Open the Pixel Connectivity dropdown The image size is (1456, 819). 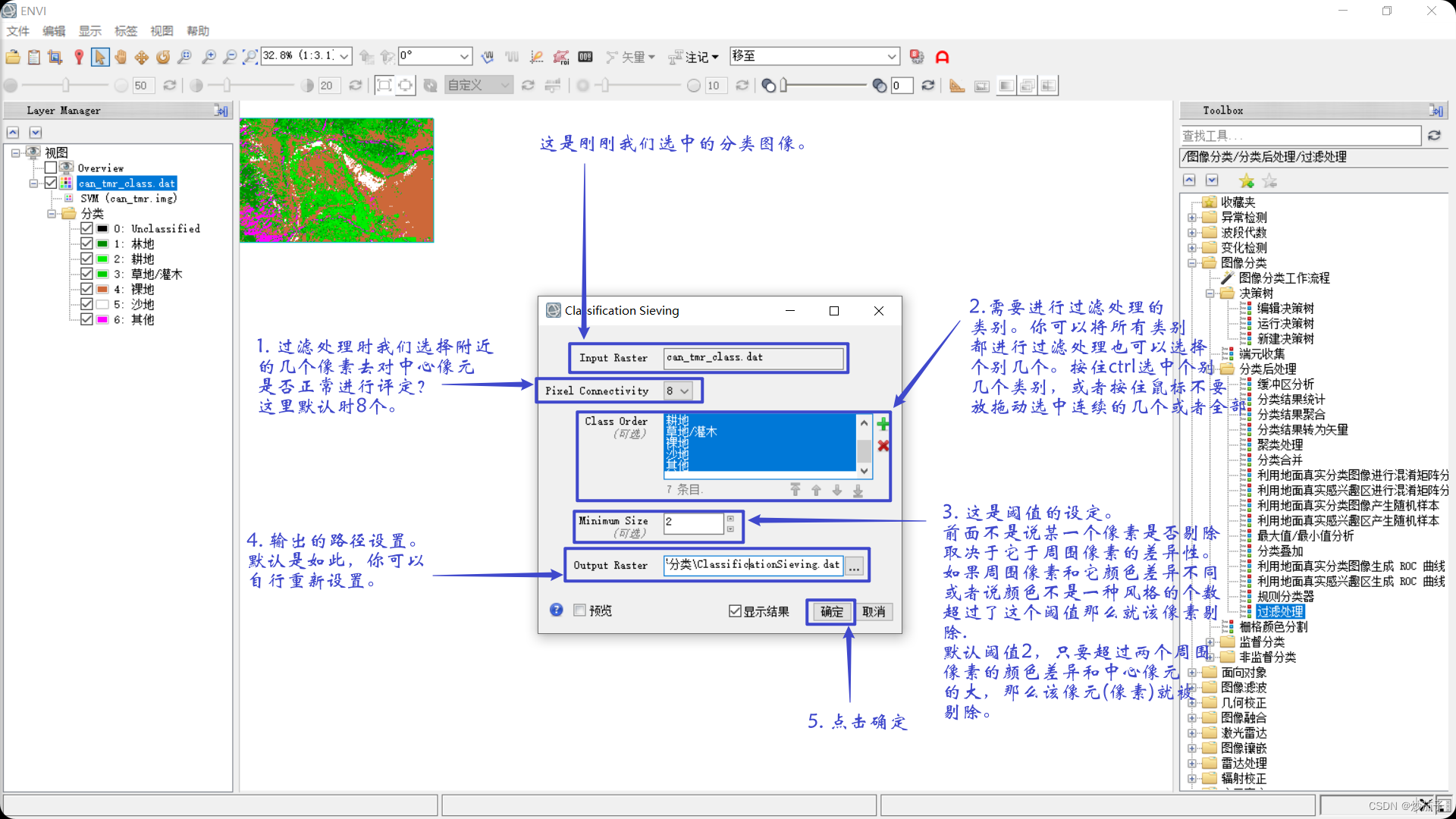(x=678, y=391)
